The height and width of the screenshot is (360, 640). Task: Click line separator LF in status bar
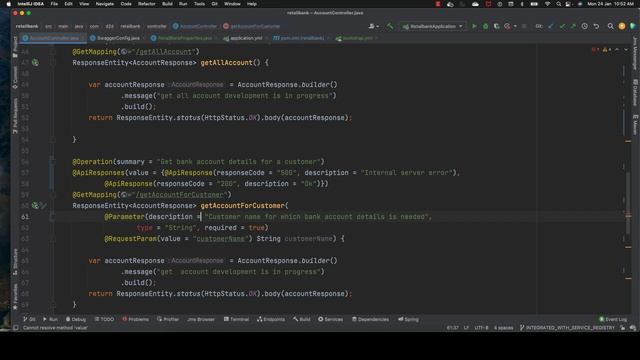[x=466, y=328]
